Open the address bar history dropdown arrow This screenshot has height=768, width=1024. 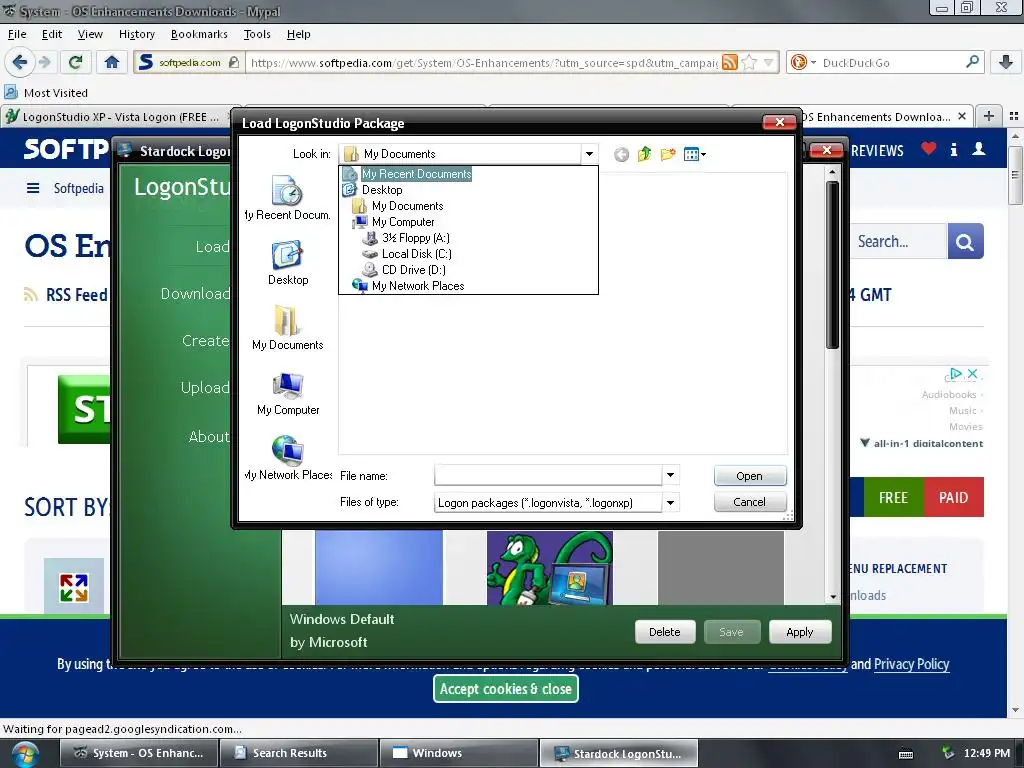768,63
